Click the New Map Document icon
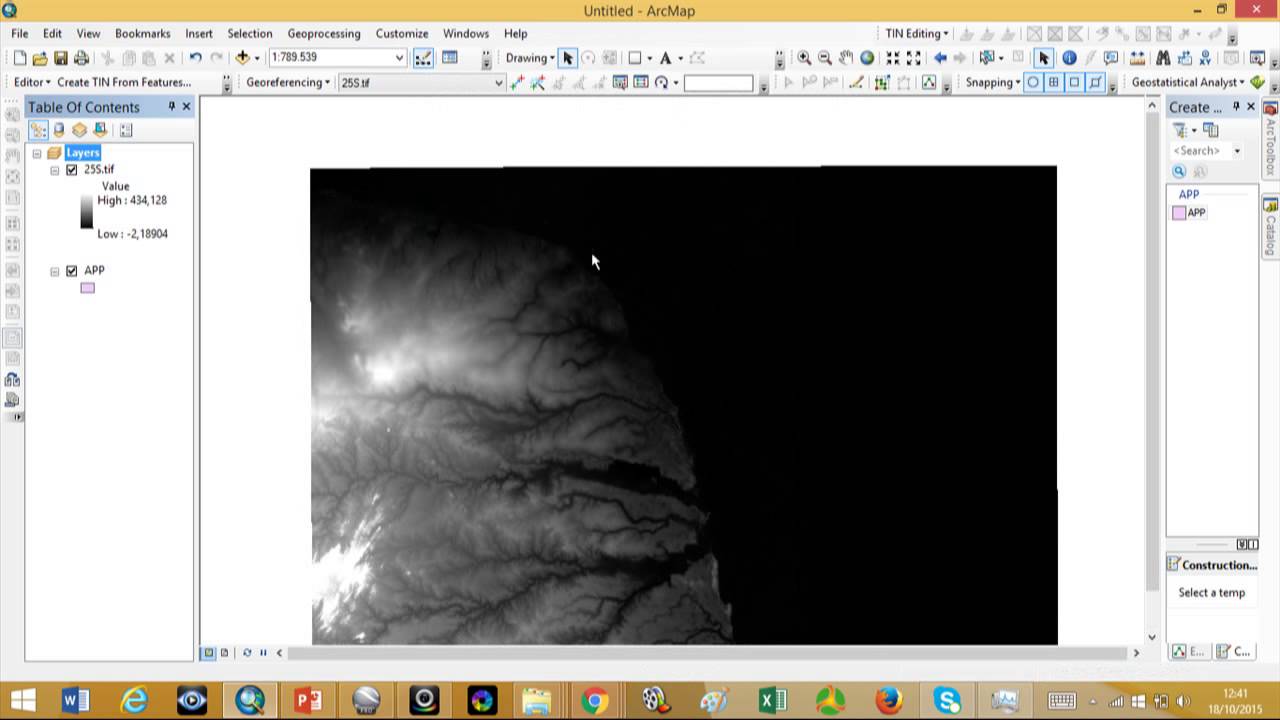1280x720 pixels. tap(19, 58)
